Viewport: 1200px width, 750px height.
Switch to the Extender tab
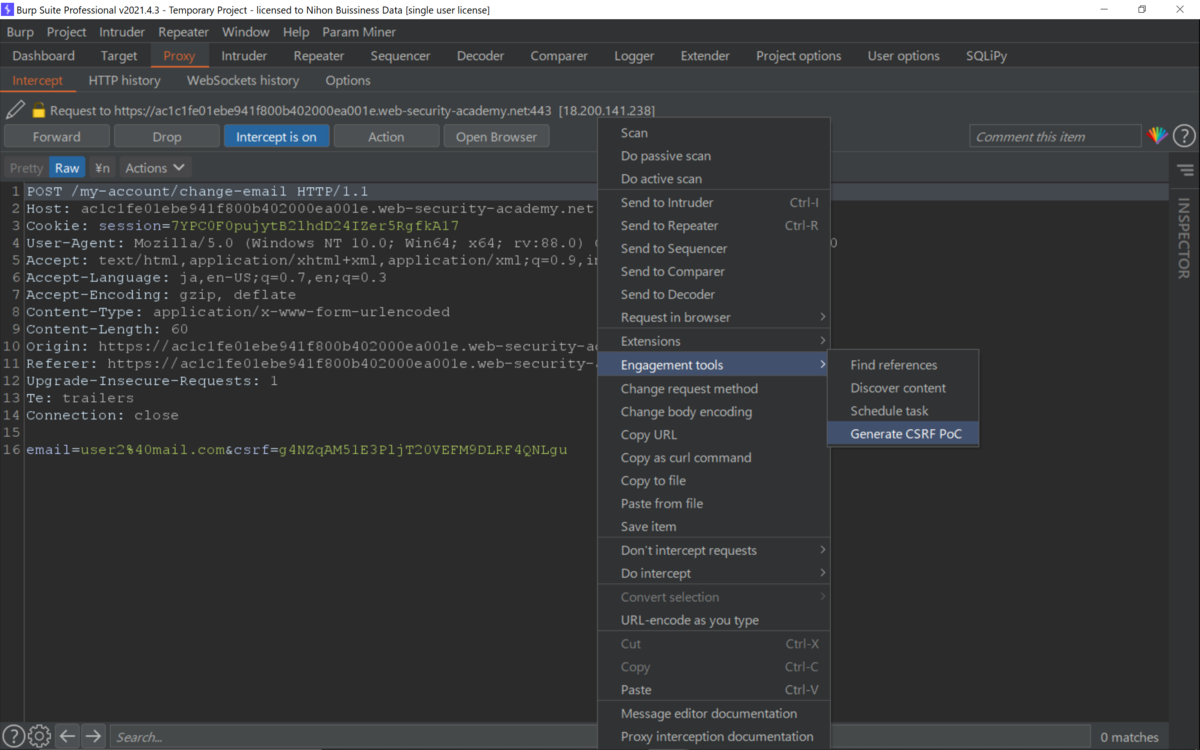pos(705,56)
